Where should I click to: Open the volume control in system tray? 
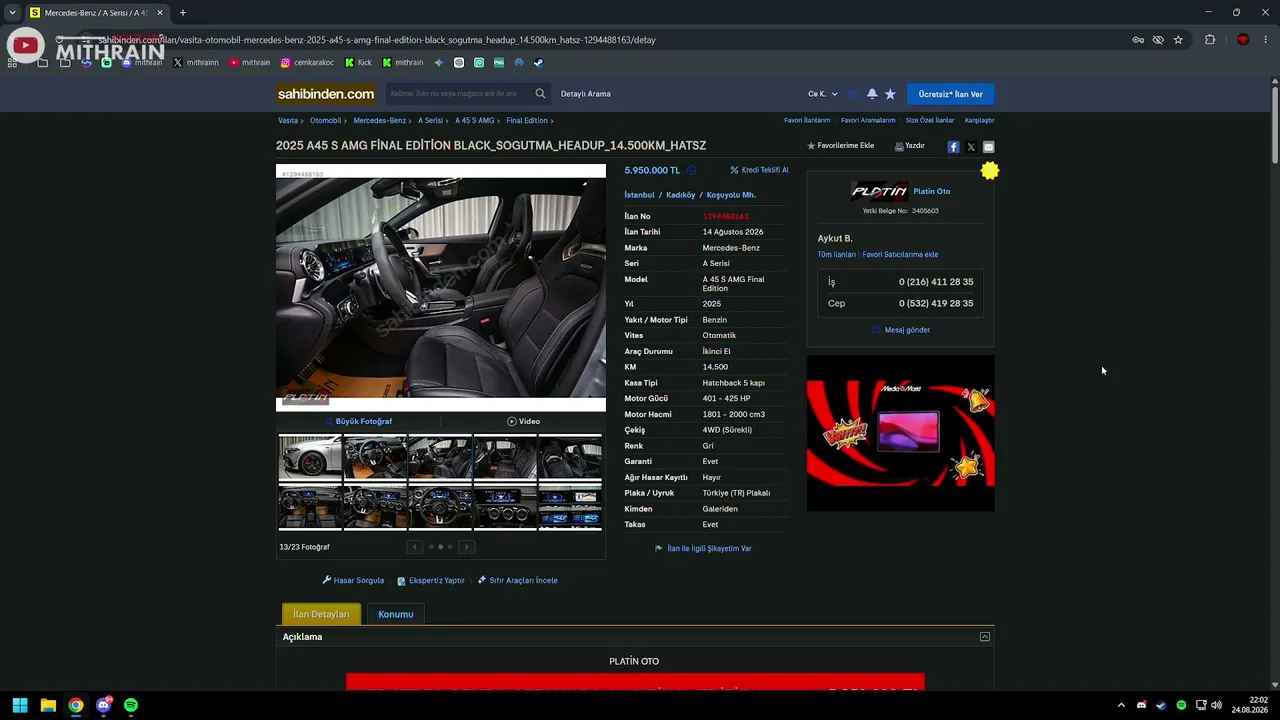(1216, 705)
